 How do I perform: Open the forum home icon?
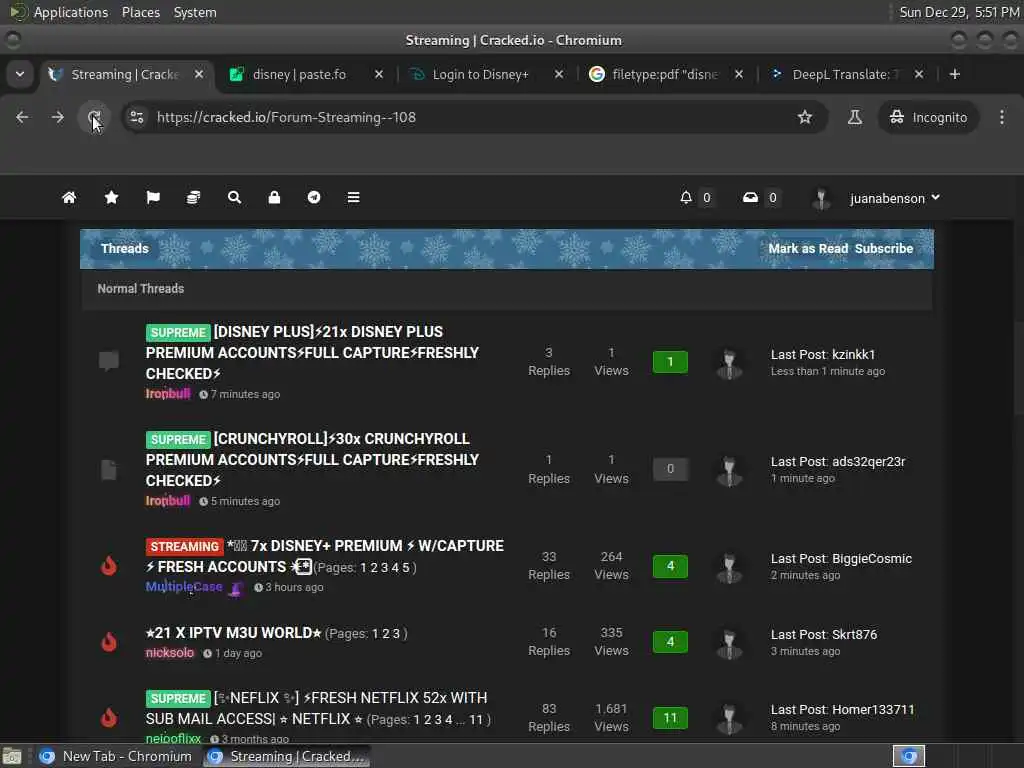pos(69,197)
